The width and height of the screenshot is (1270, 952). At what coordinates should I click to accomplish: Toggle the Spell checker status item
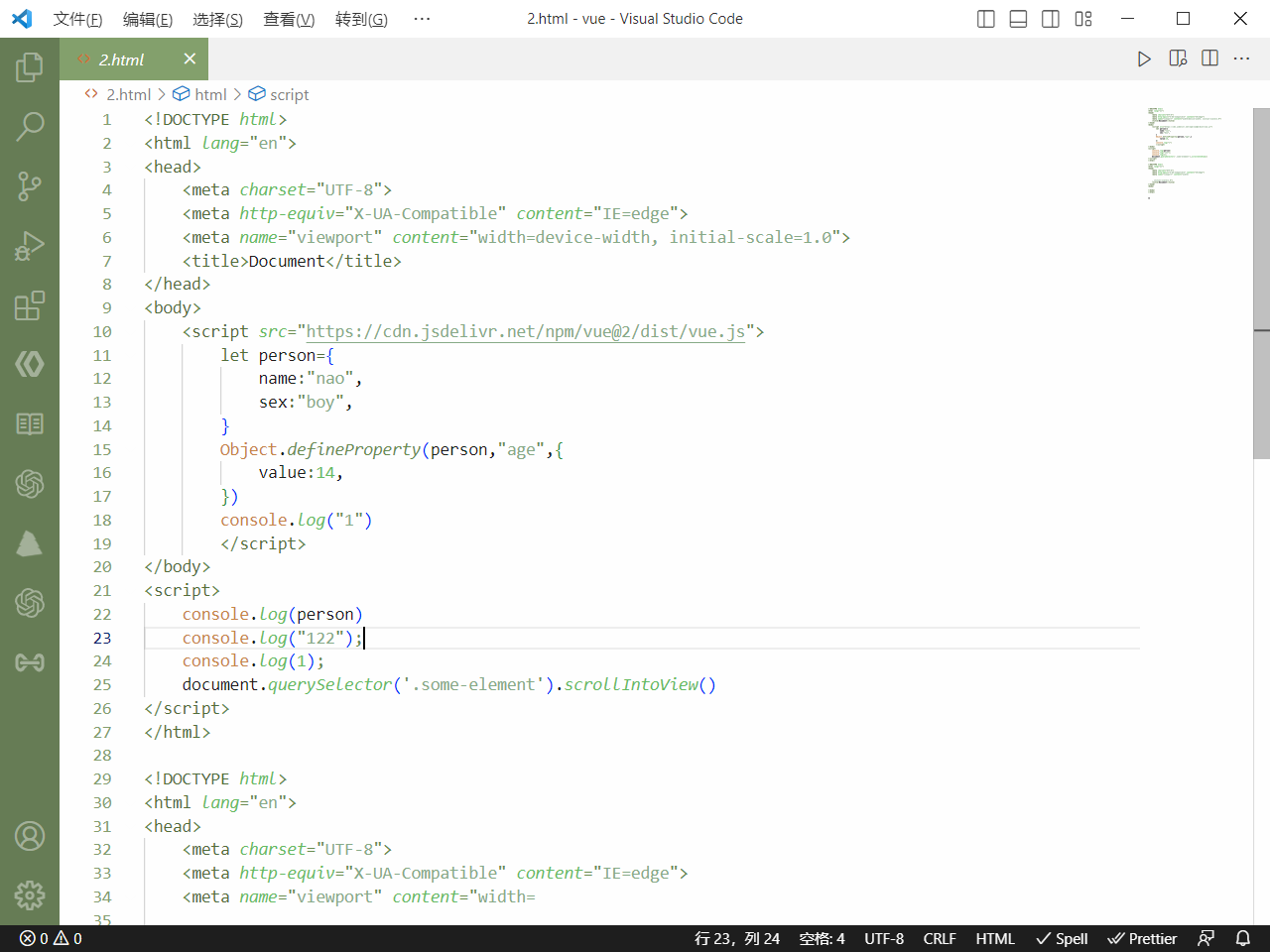click(1062, 938)
